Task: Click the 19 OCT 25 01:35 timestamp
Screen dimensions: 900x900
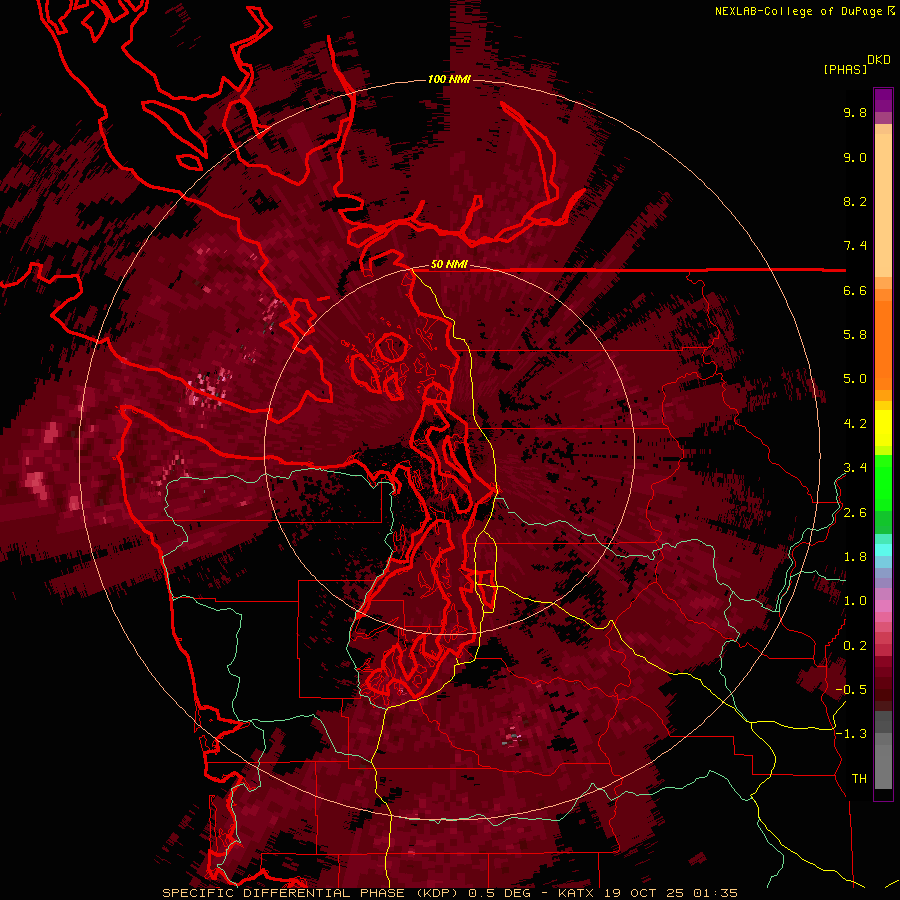Action: (670, 893)
